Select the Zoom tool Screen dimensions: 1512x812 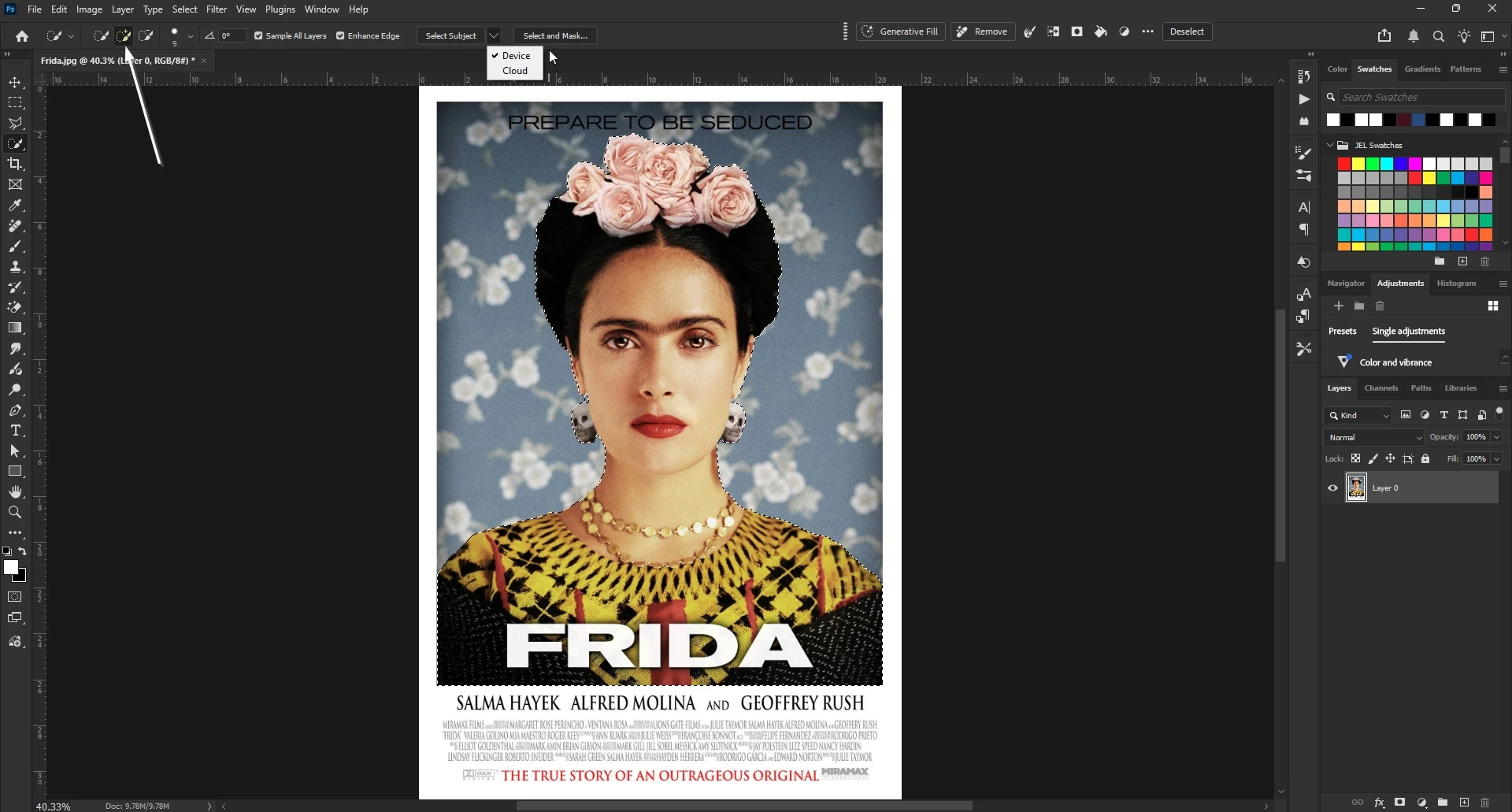pyautogui.click(x=15, y=513)
